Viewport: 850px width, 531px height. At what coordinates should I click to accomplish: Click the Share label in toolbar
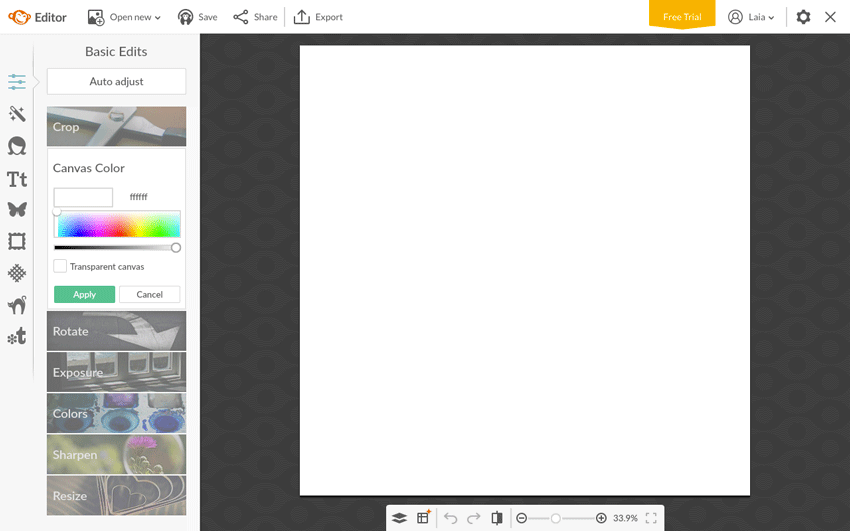[266, 17]
